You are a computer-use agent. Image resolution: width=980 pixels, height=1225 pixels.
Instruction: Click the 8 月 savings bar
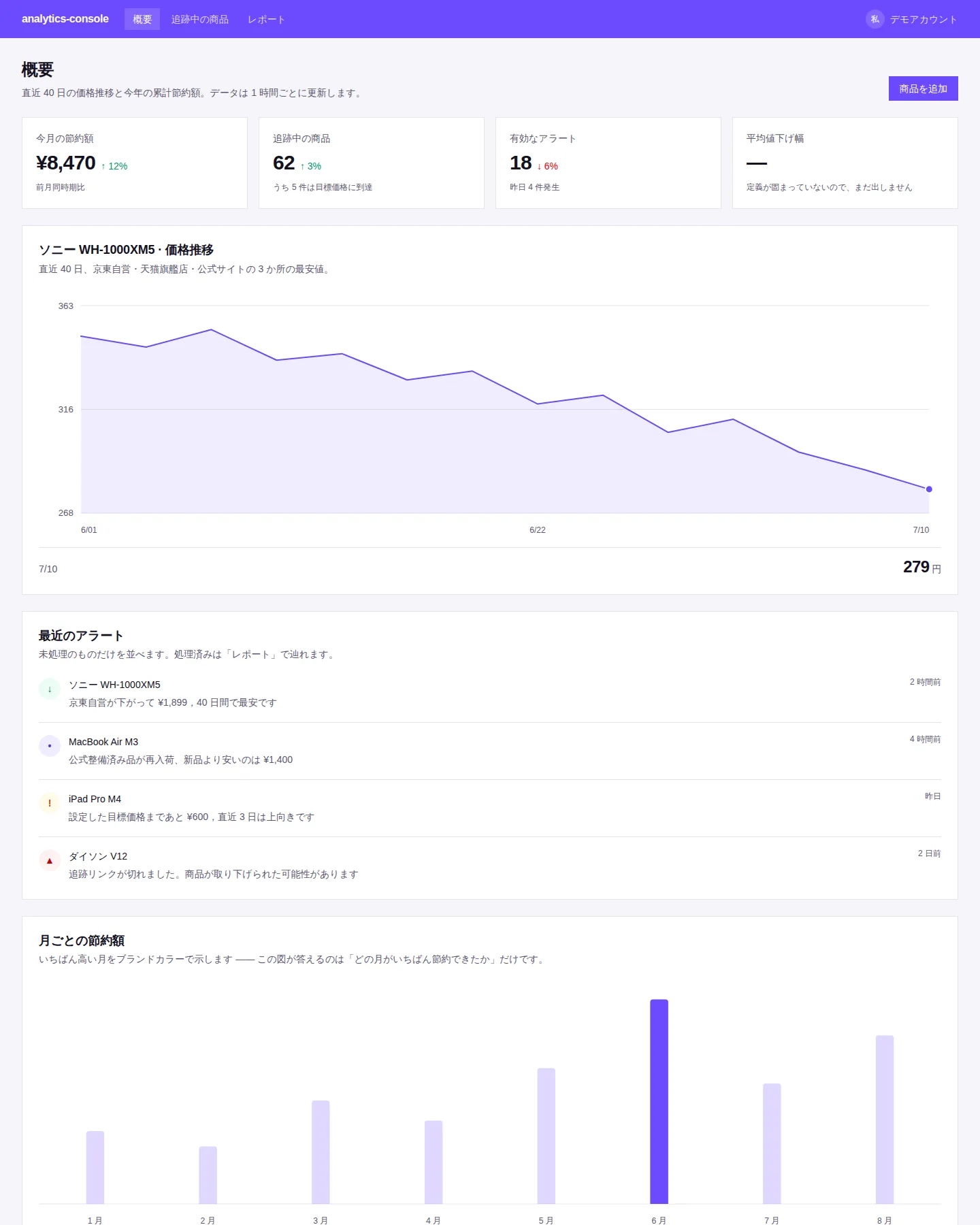[885, 1120]
